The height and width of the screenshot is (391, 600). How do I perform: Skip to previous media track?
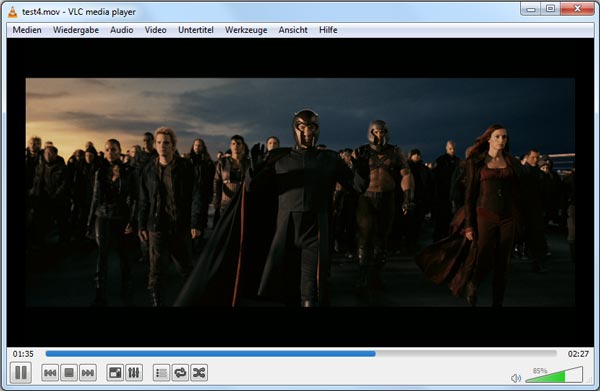pyautogui.click(x=50, y=373)
